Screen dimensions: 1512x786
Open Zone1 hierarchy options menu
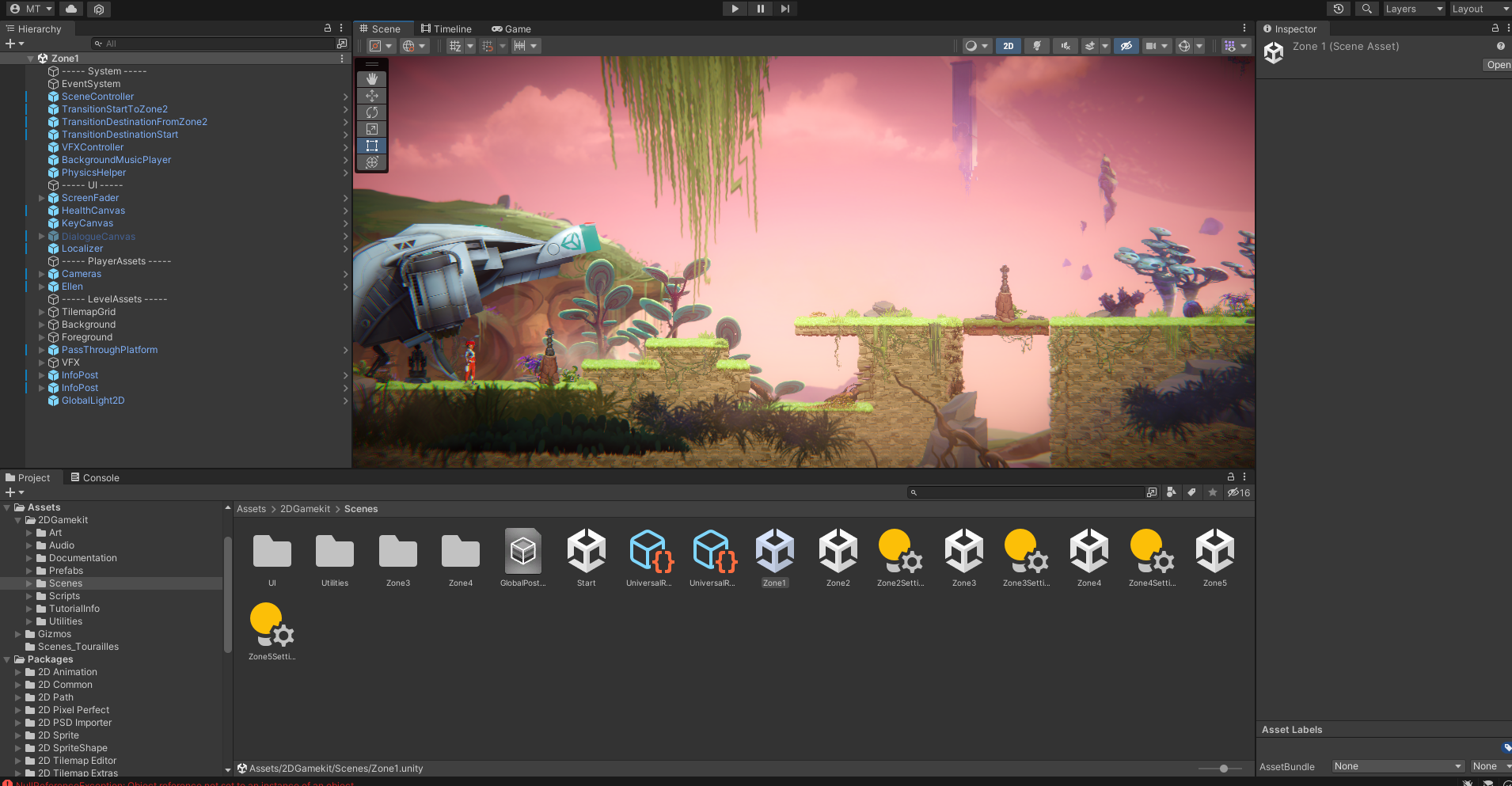coord(342,59)
